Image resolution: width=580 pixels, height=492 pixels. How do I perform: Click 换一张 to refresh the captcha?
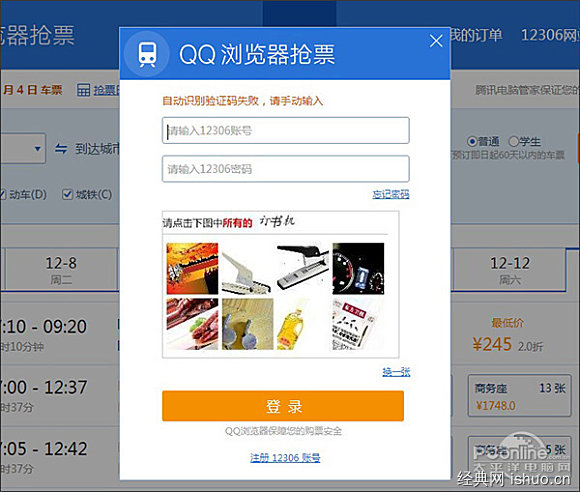click(396, 371)
